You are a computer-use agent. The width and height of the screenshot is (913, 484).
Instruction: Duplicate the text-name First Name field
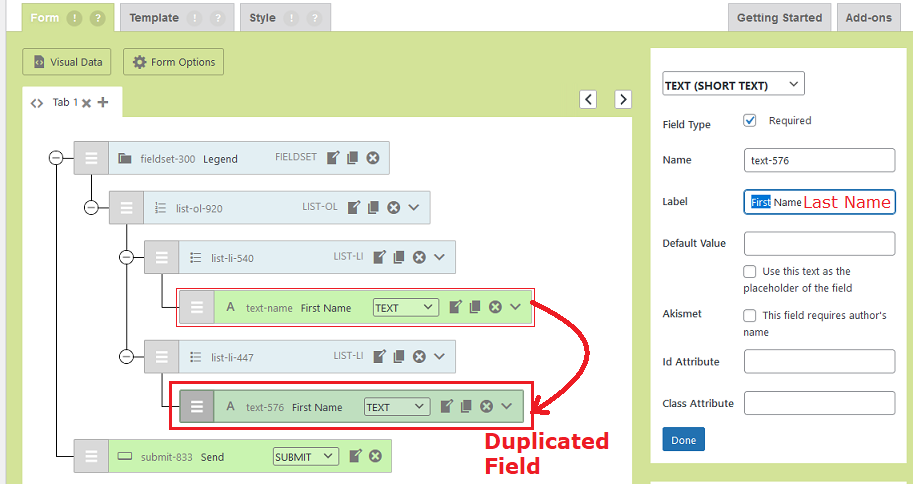475,307
